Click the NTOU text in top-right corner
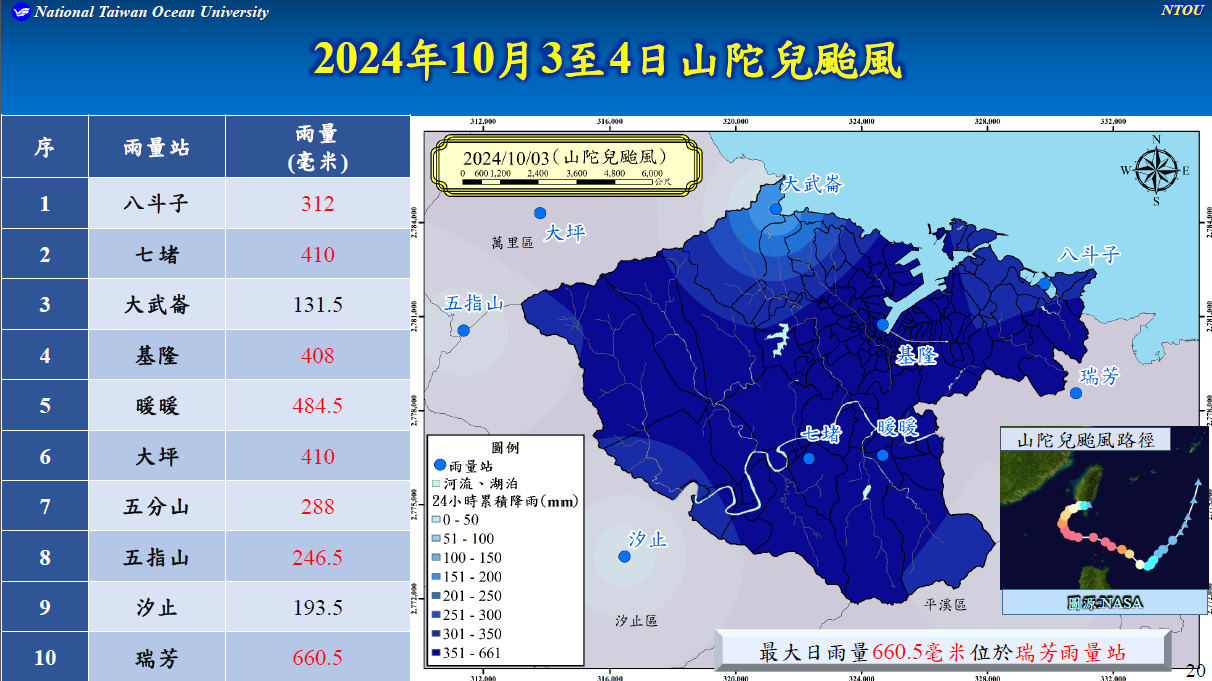Viewport: 1212px width, 681px height. [x=1183, y=11]
